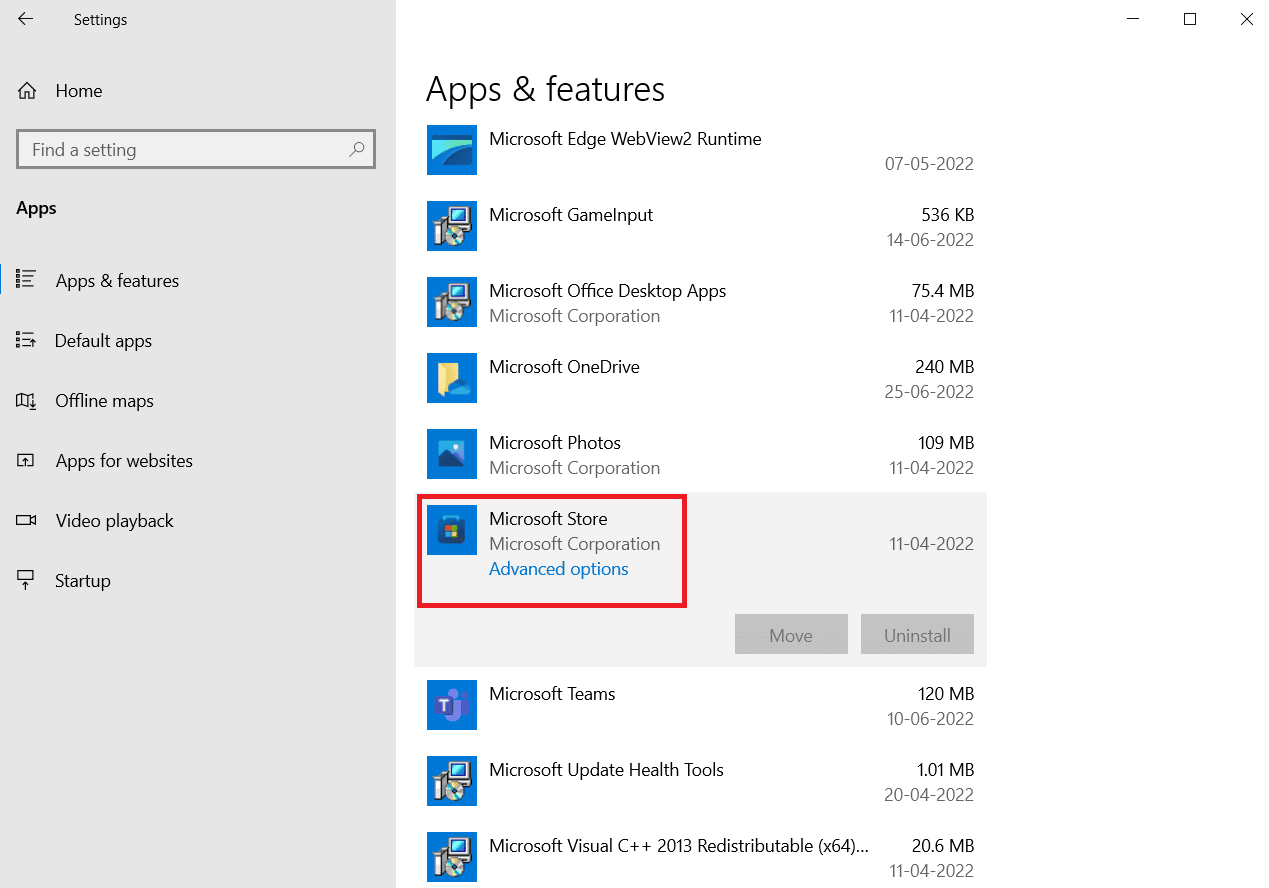The image size is (1269, 888).
Task: Click the Microsoft OneDrive app icon
Action: coord(452,378)
